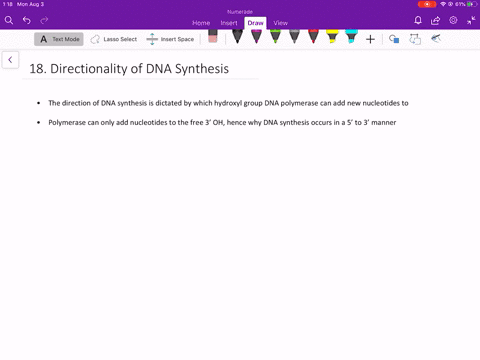Activate Lasso Select

[x=114, y=39]
